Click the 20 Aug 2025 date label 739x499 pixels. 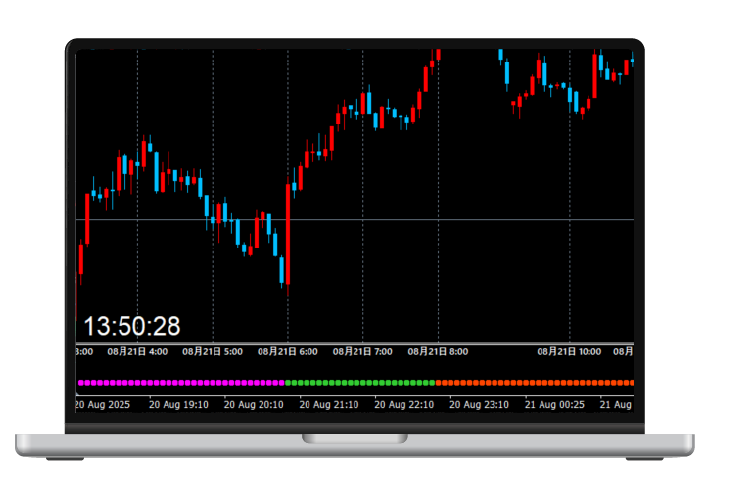[104, 405]
